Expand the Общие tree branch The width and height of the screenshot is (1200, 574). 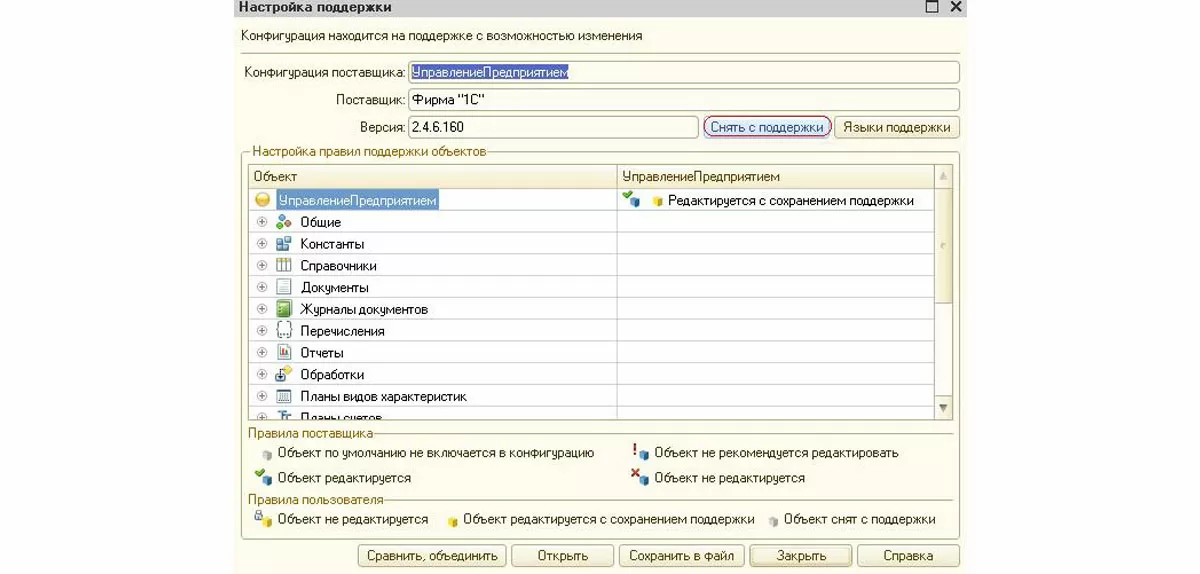coord(262,222)
